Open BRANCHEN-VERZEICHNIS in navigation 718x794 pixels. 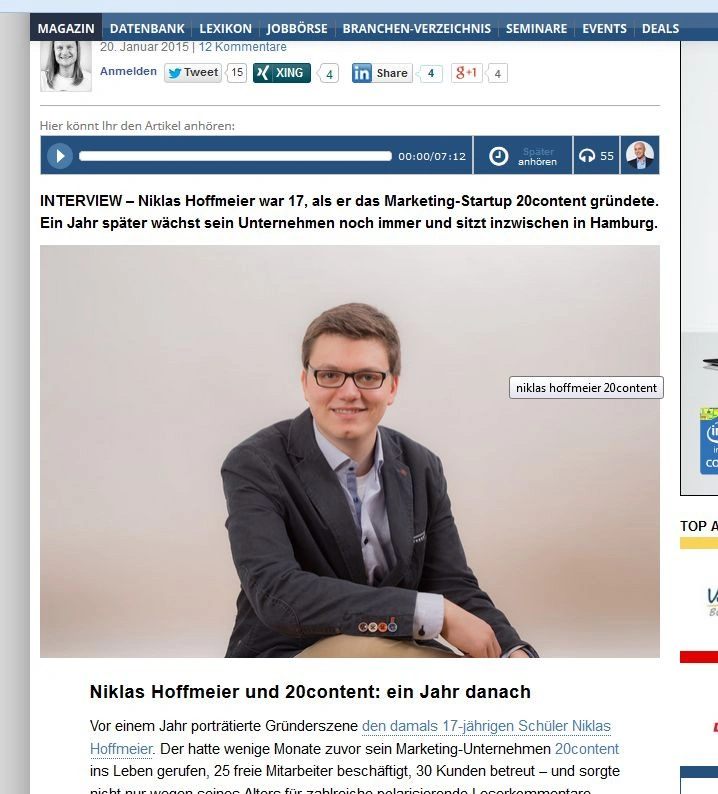coord(417,28)
